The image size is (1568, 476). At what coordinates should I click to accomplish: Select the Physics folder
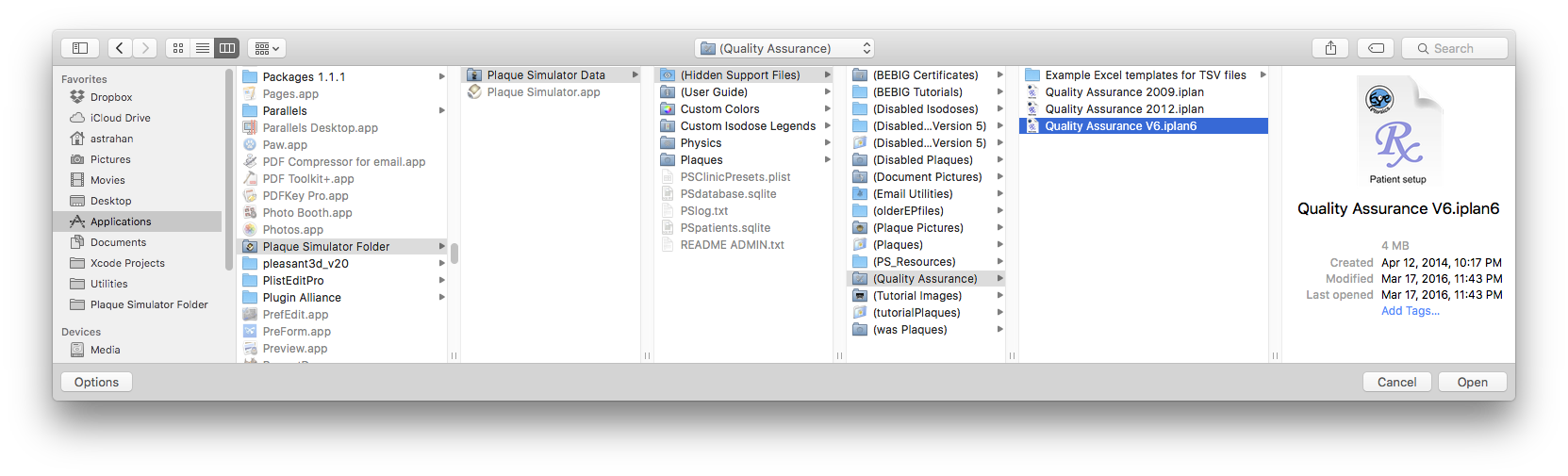[x=701, y=143]
